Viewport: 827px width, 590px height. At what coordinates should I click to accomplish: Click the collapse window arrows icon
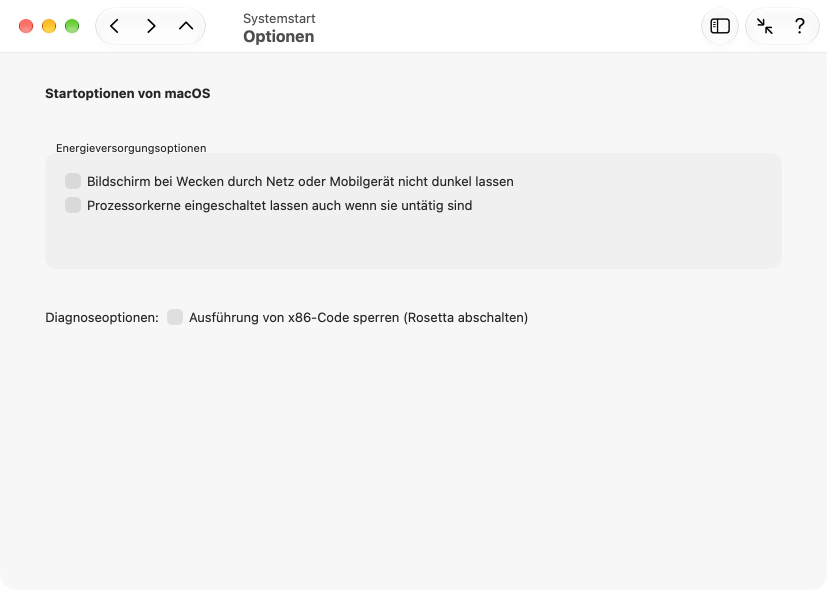[x=764, y=26]
